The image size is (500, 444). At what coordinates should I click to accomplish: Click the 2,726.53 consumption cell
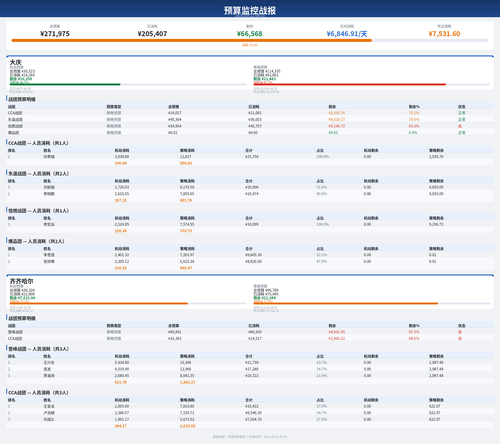122,187
